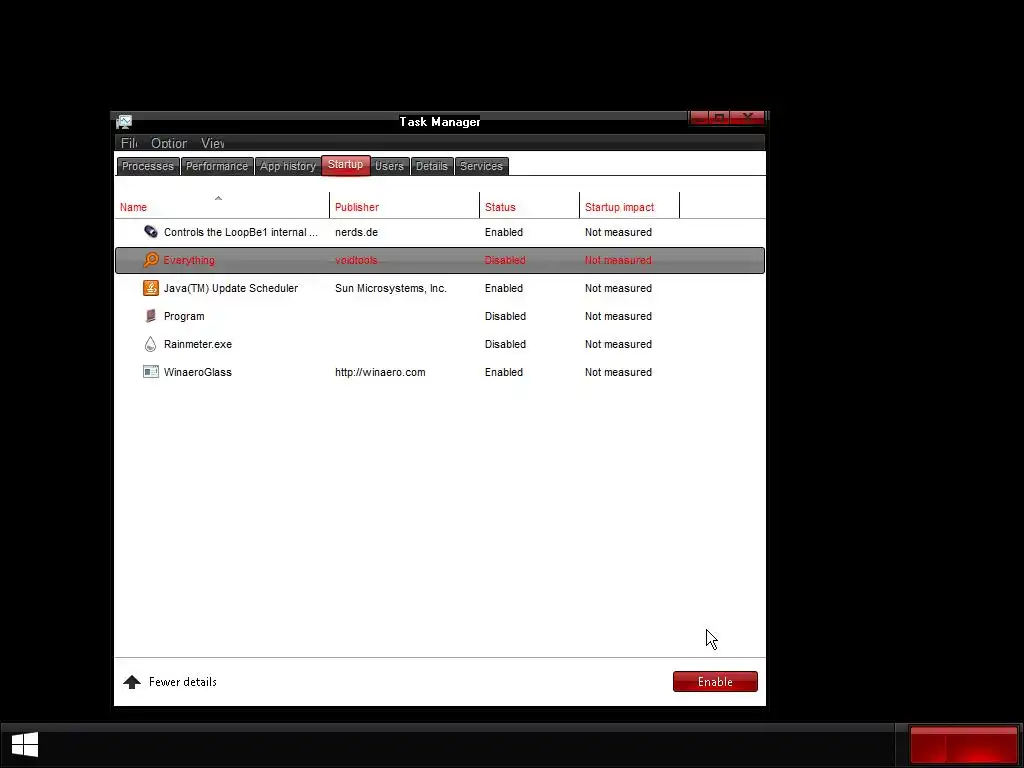This screenshot has height=768, width=1024.
Task: Click the voidtools publisher cell
Action: (356, 260)
